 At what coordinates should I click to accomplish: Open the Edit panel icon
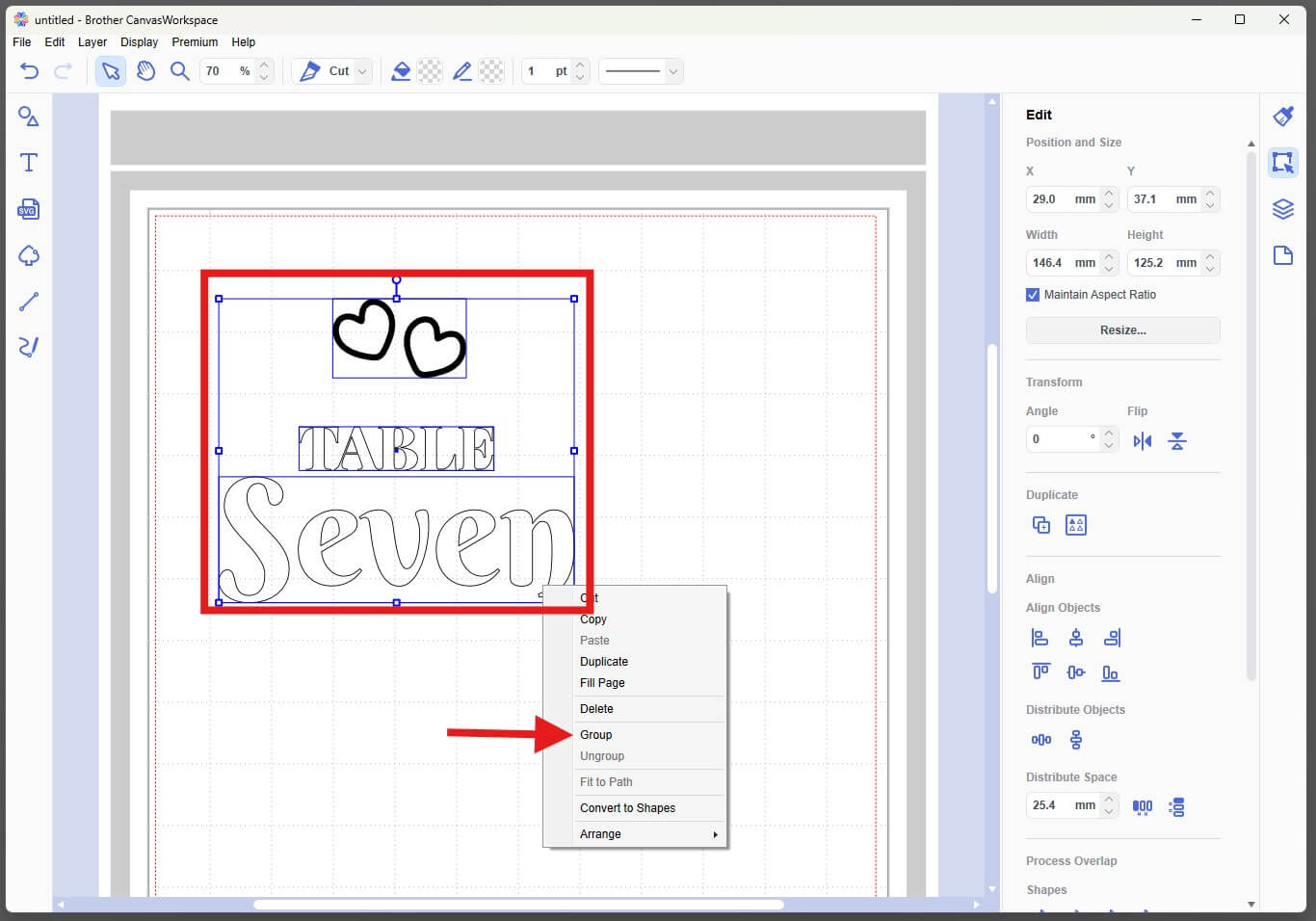[1283, 162]
